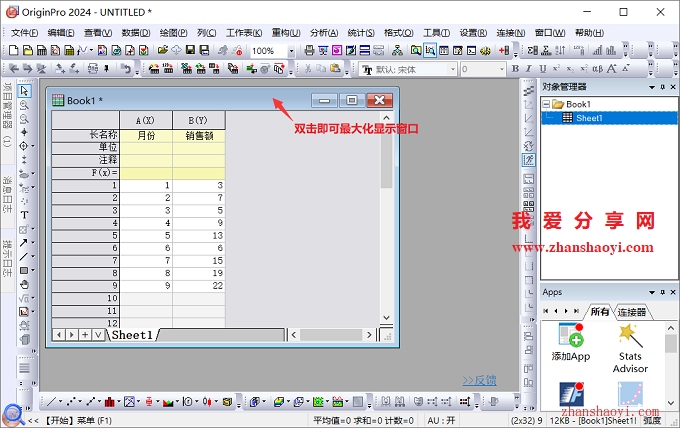Open the 分析(A) menu
680x428 pixels.
(x=324, y=33)
